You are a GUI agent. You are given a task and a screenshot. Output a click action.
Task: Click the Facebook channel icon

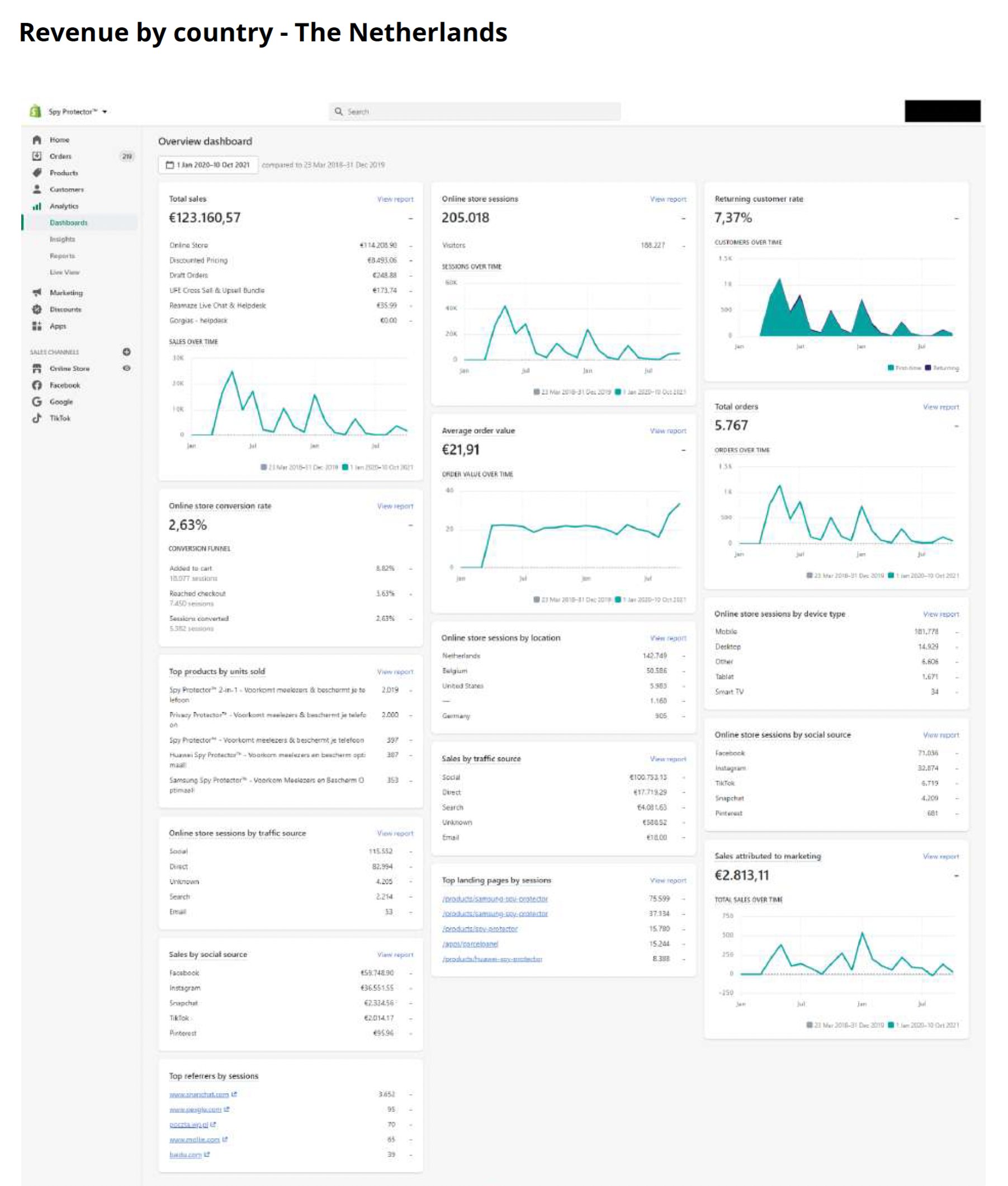[x=37, y=385]
